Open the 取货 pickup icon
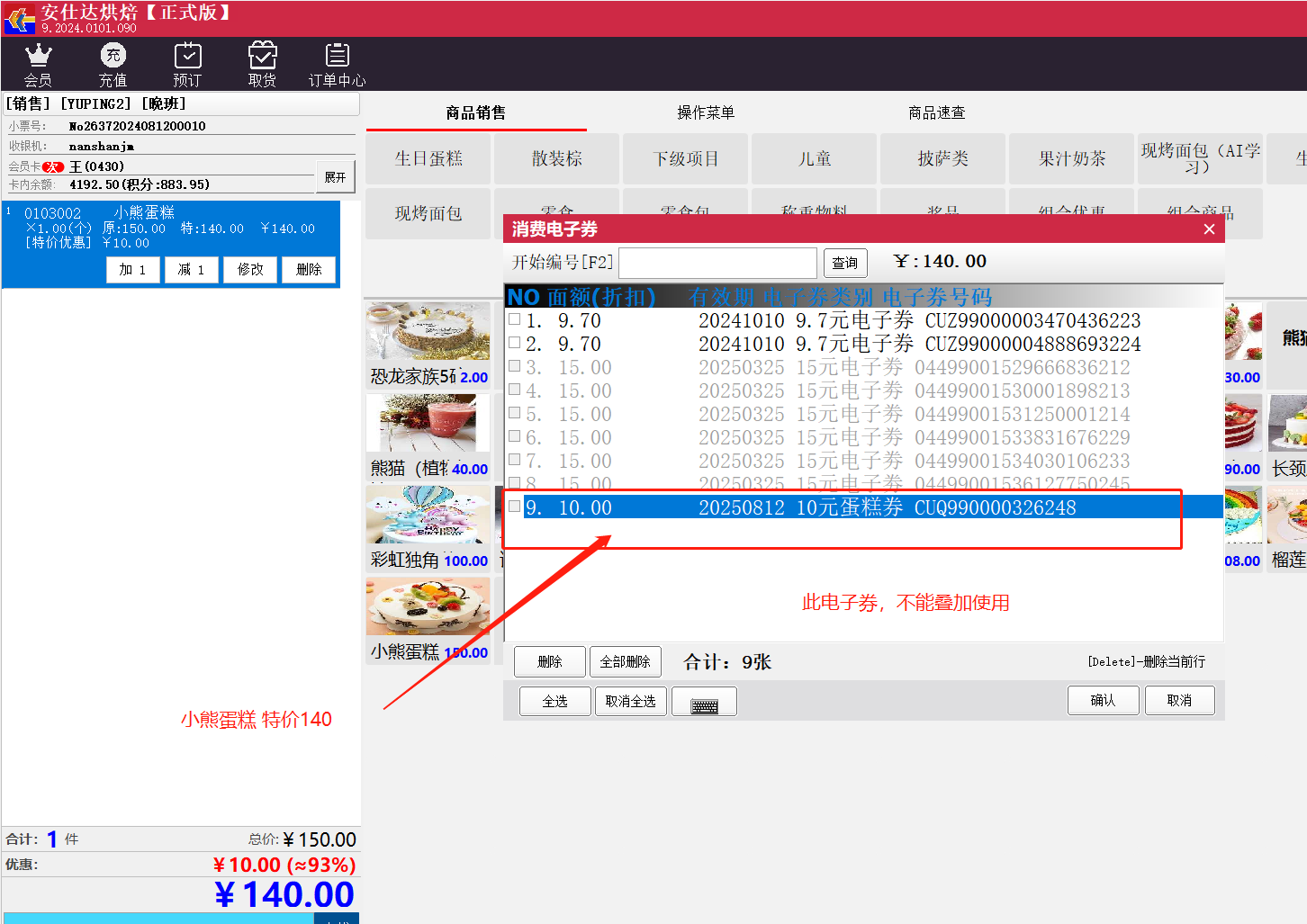 click(x=262, y=65)
